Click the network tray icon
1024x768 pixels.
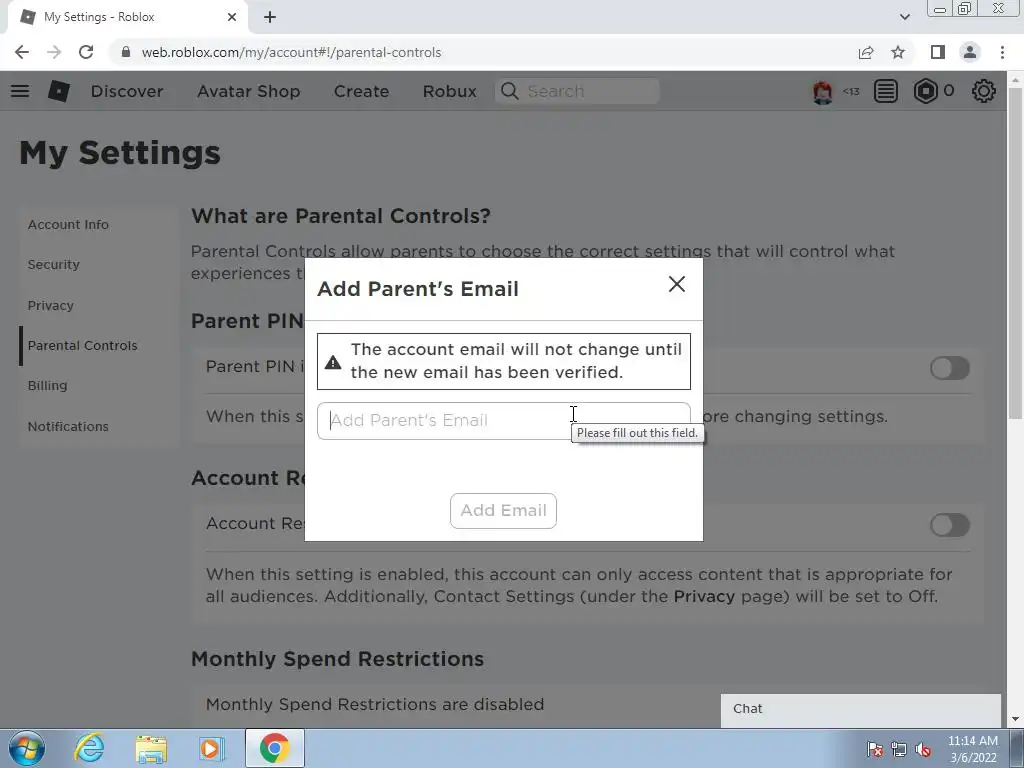(899, 749)
